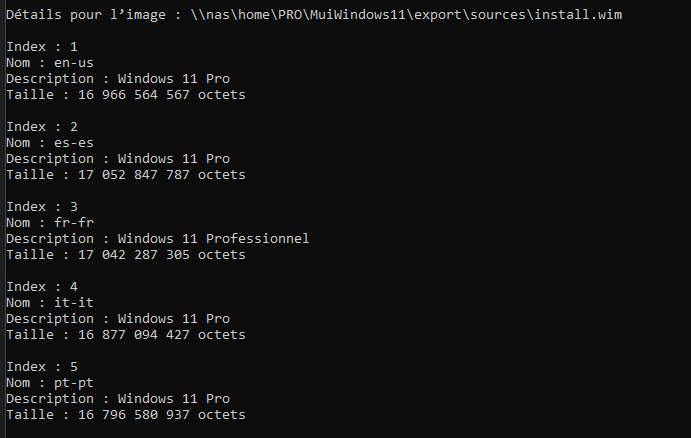The width and height of the screenshot is (691, 438).
Task: Click the 'Index : 3' line
Action: (x=42, y=207)
